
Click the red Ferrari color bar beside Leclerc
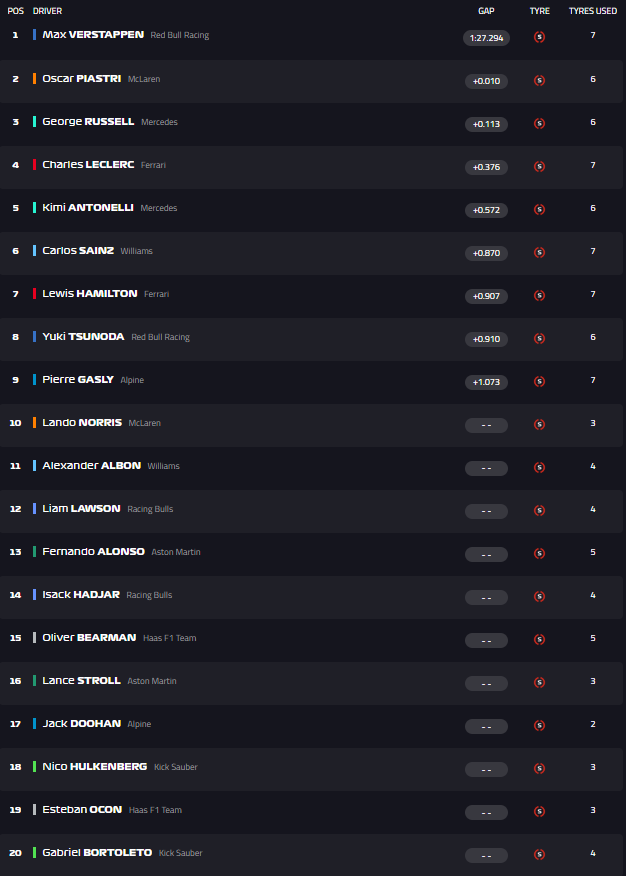coord(35,164)
